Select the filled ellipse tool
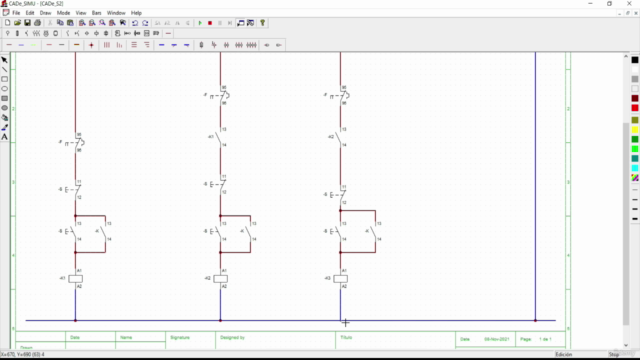Screen dimensions: 640x360 click(4, 108)
